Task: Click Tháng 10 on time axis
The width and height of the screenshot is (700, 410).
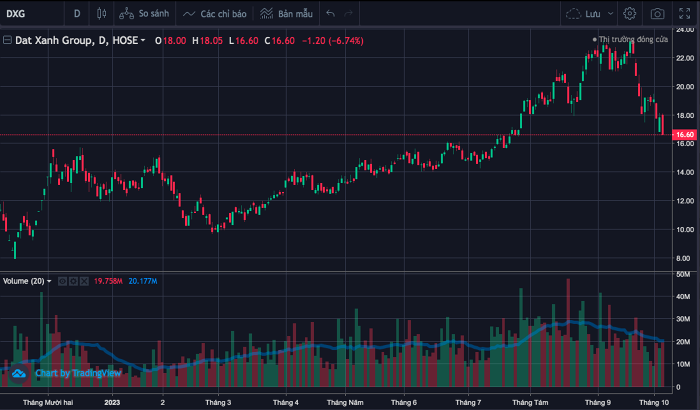Action: pos(654,402)
